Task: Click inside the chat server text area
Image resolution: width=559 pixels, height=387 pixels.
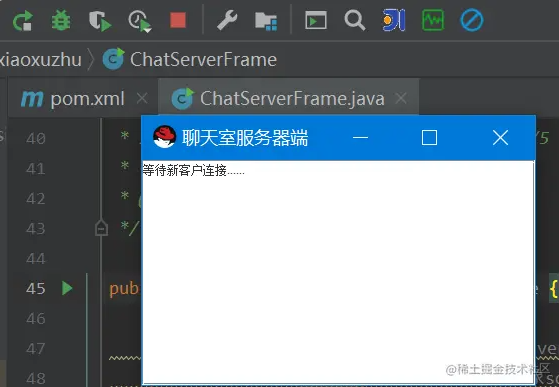Action: pos(338,272)
